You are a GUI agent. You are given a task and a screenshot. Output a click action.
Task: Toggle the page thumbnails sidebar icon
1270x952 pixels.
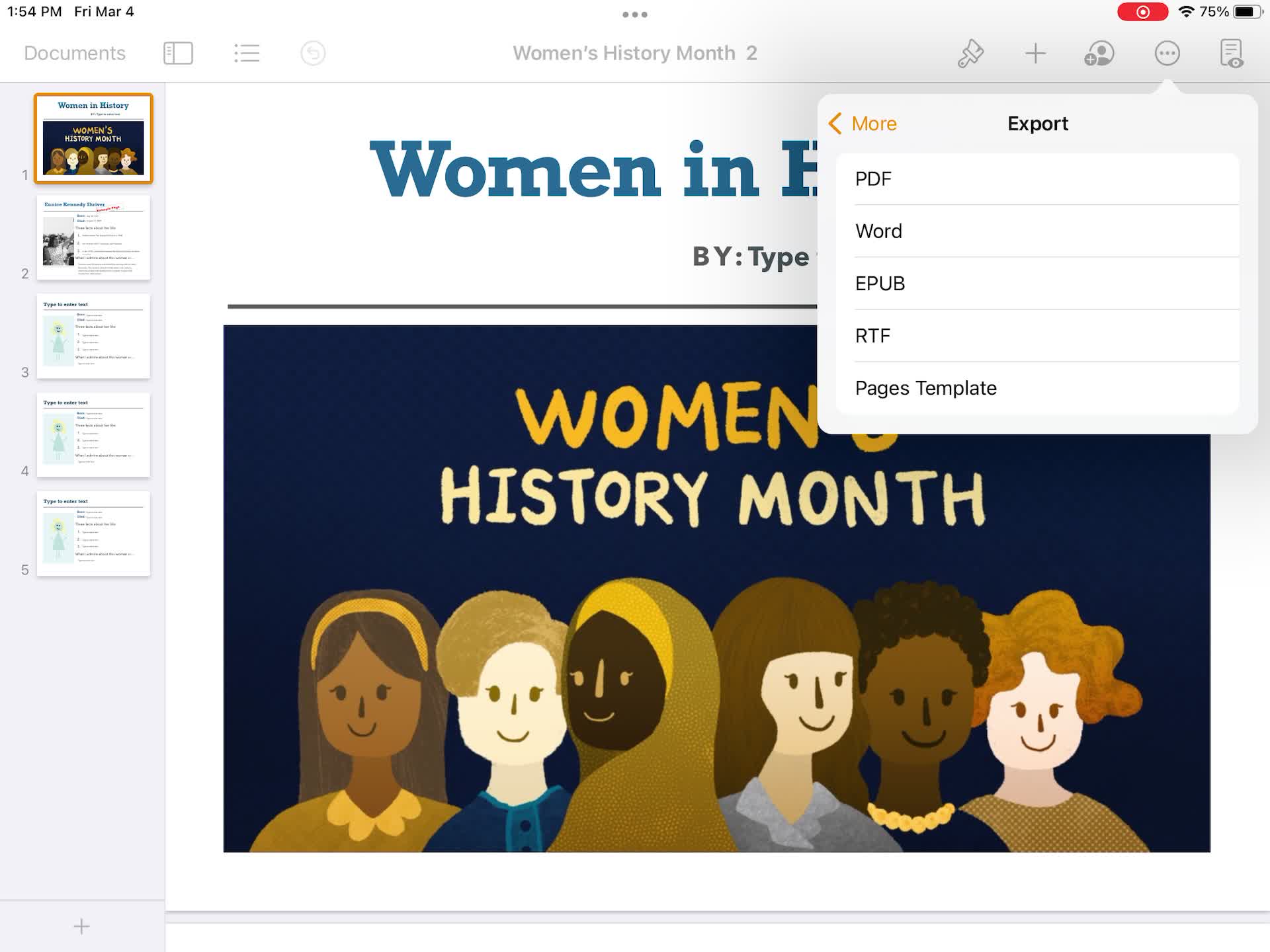(178, 53)
